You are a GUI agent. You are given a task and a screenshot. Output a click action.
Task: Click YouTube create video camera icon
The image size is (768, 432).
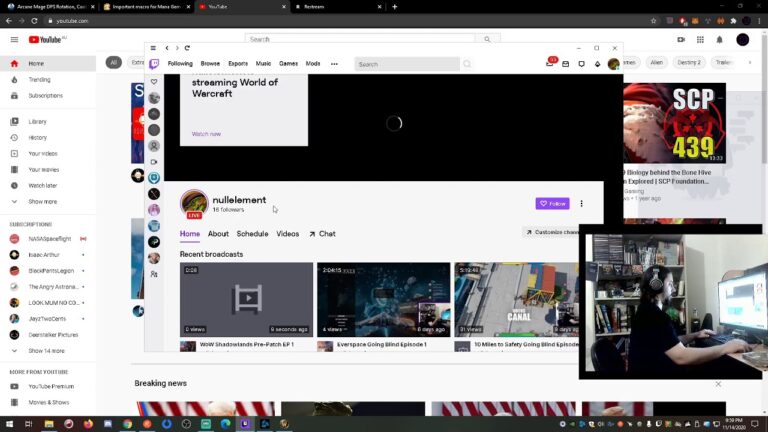click(x=681, y=40)
